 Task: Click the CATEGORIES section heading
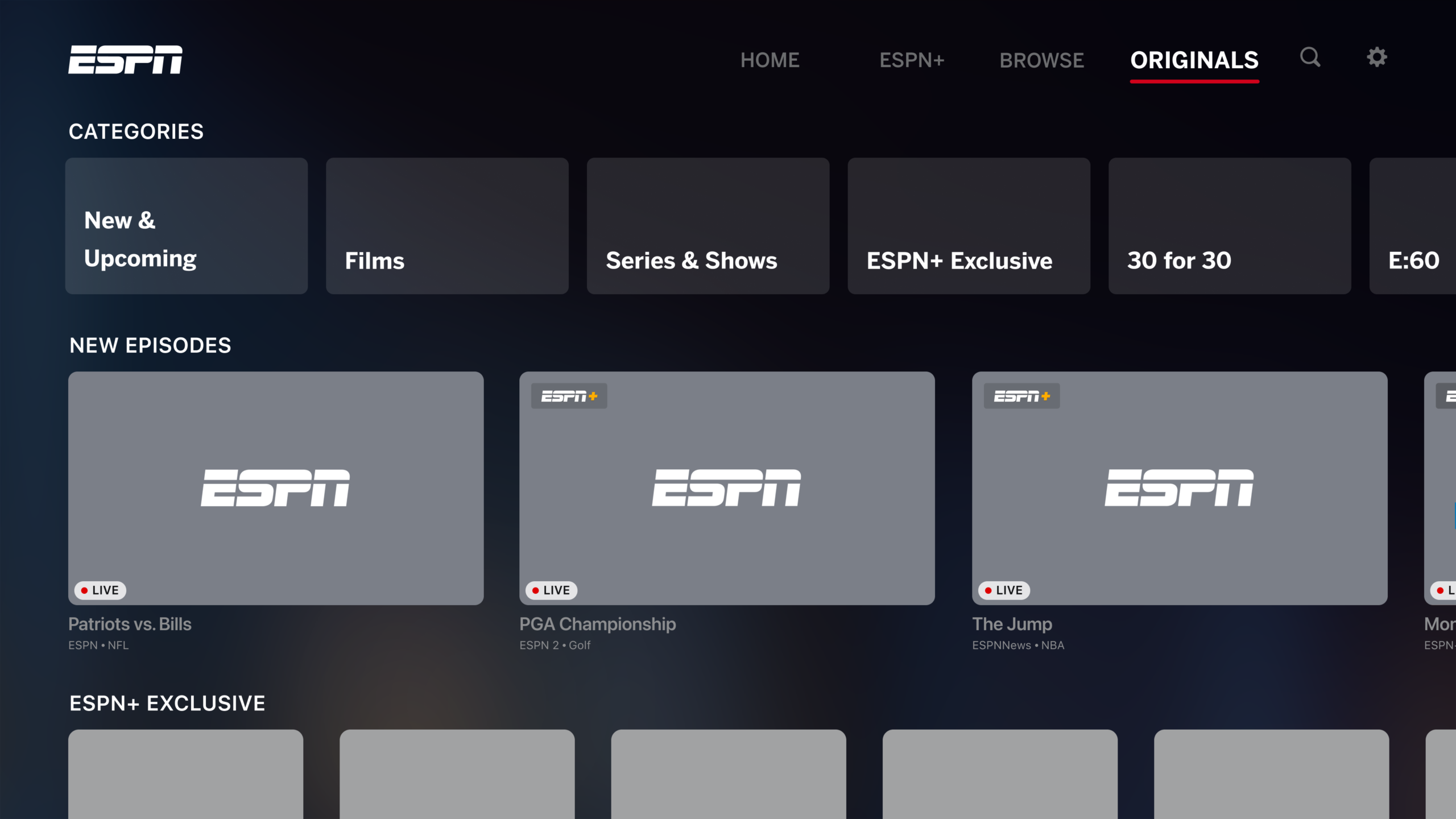[x=136, y=131]
